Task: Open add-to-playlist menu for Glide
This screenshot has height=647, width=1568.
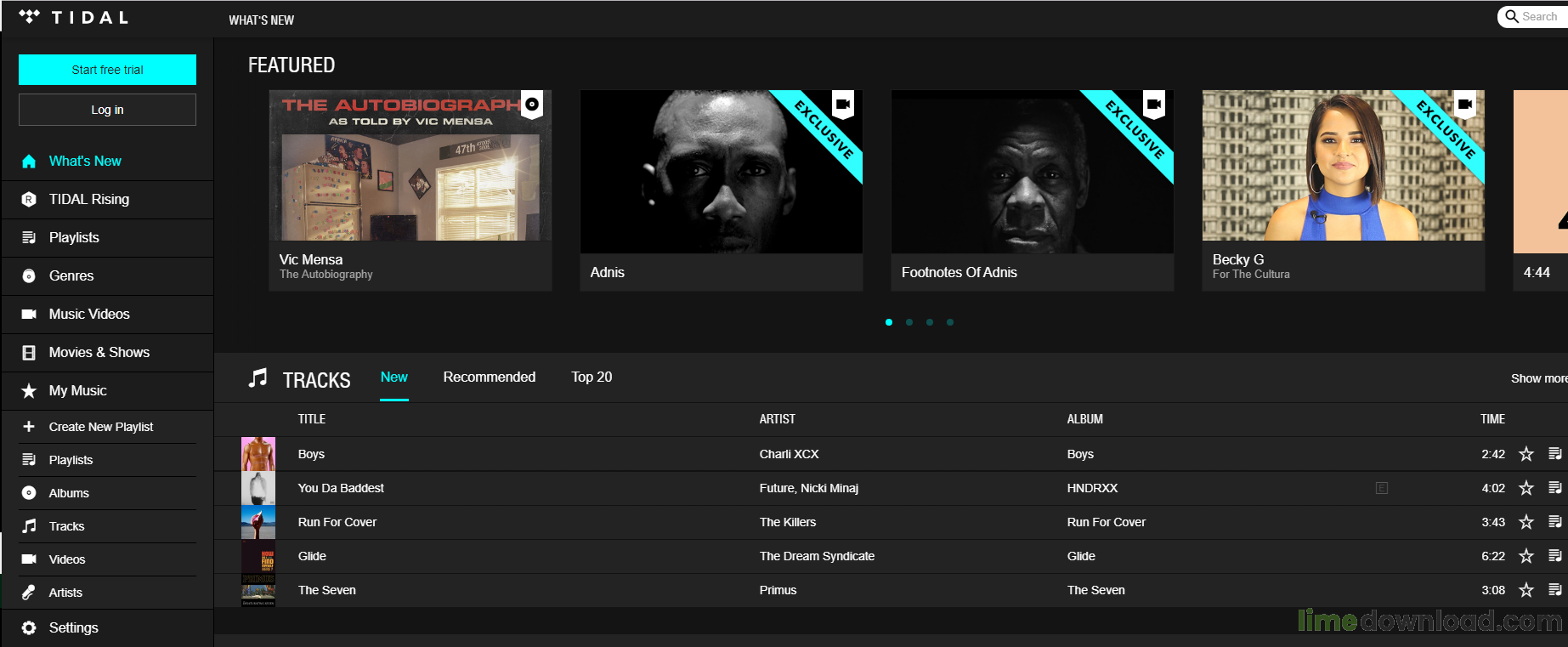Action: tap(1554, 556)
